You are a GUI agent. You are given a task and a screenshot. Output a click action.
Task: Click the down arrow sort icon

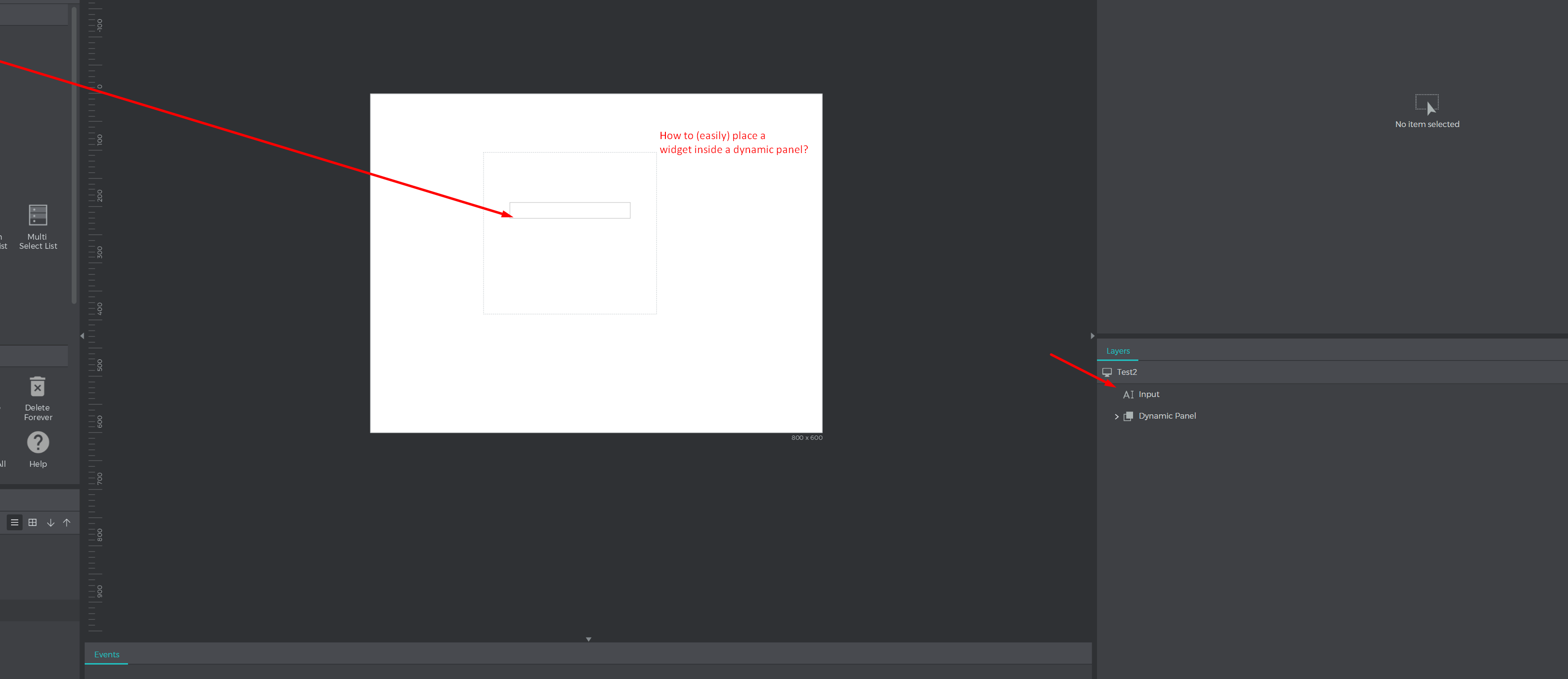[x=51, y=523]
